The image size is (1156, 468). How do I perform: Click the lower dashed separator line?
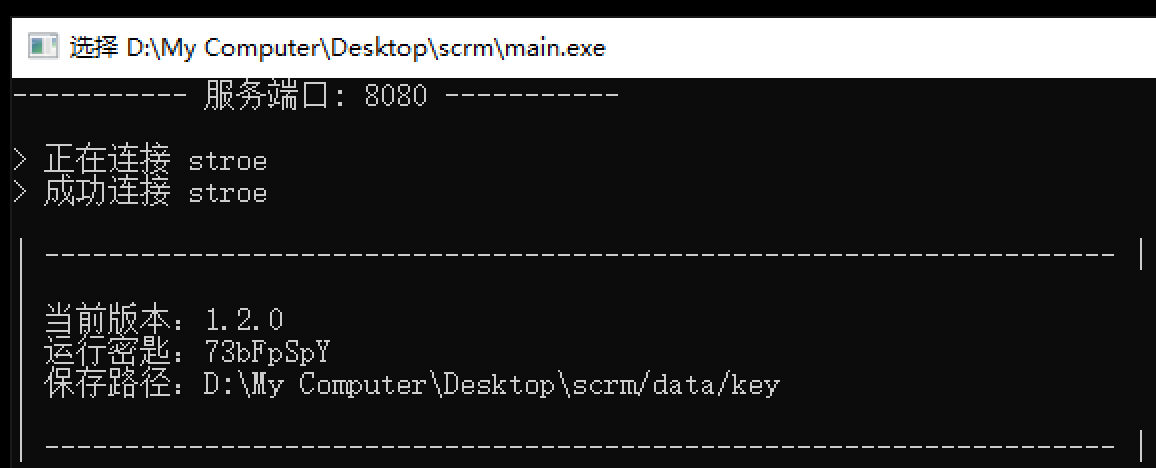(x=579, y=447)
